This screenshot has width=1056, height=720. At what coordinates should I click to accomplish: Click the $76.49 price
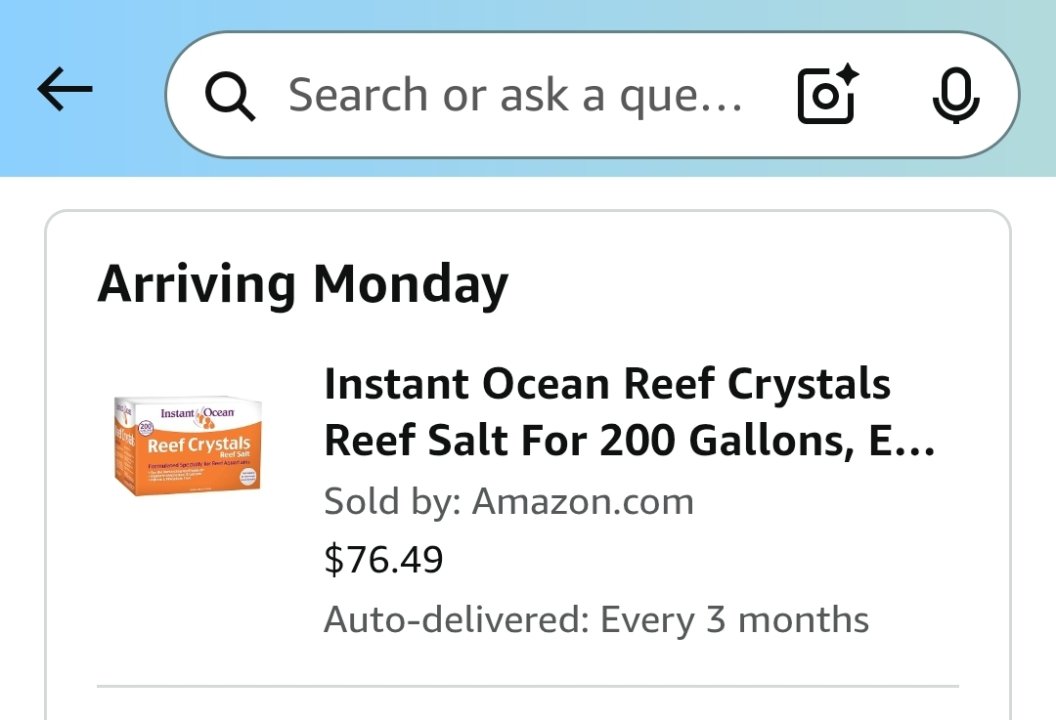pyautogui.click(x=383, y=559)
